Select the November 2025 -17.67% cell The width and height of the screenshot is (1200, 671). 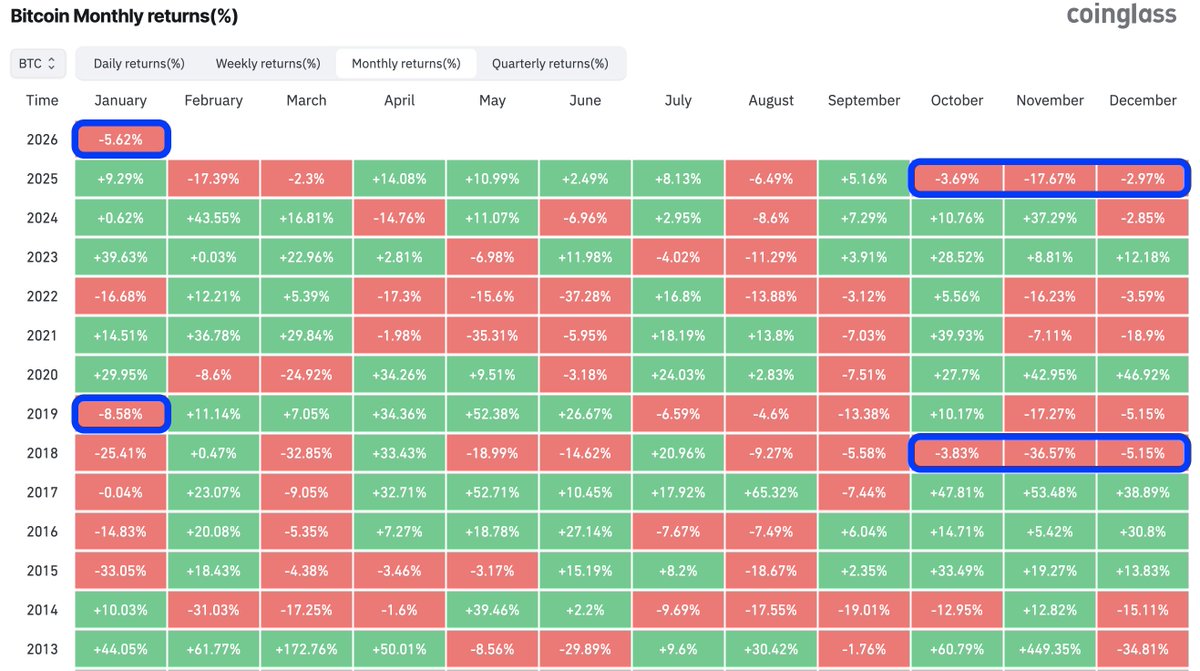tap(1049, 179)
